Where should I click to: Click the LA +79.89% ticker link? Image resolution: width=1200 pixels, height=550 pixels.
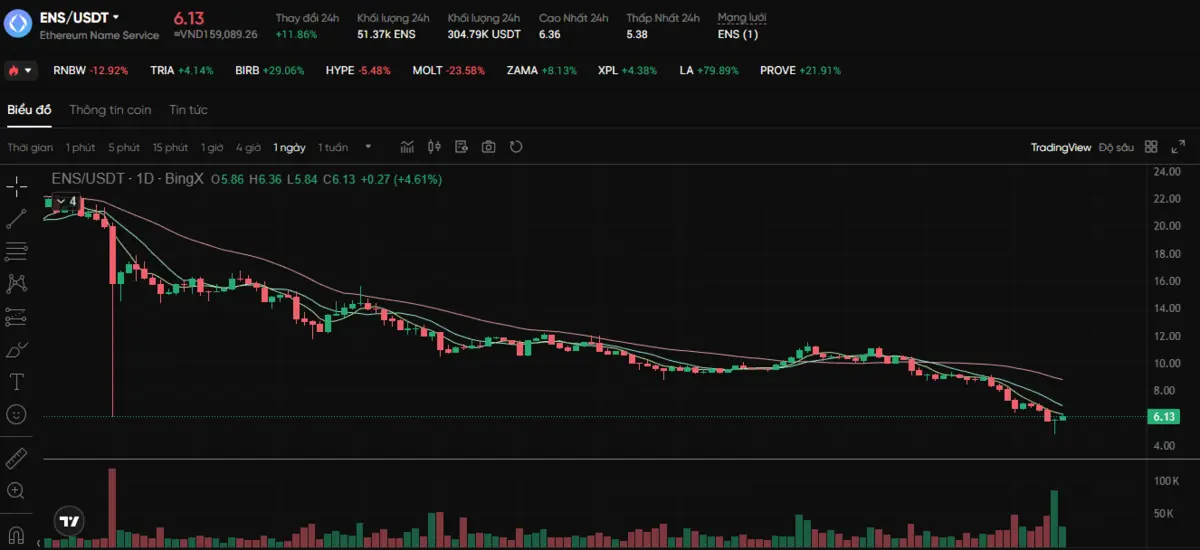(x=709, y=71)
